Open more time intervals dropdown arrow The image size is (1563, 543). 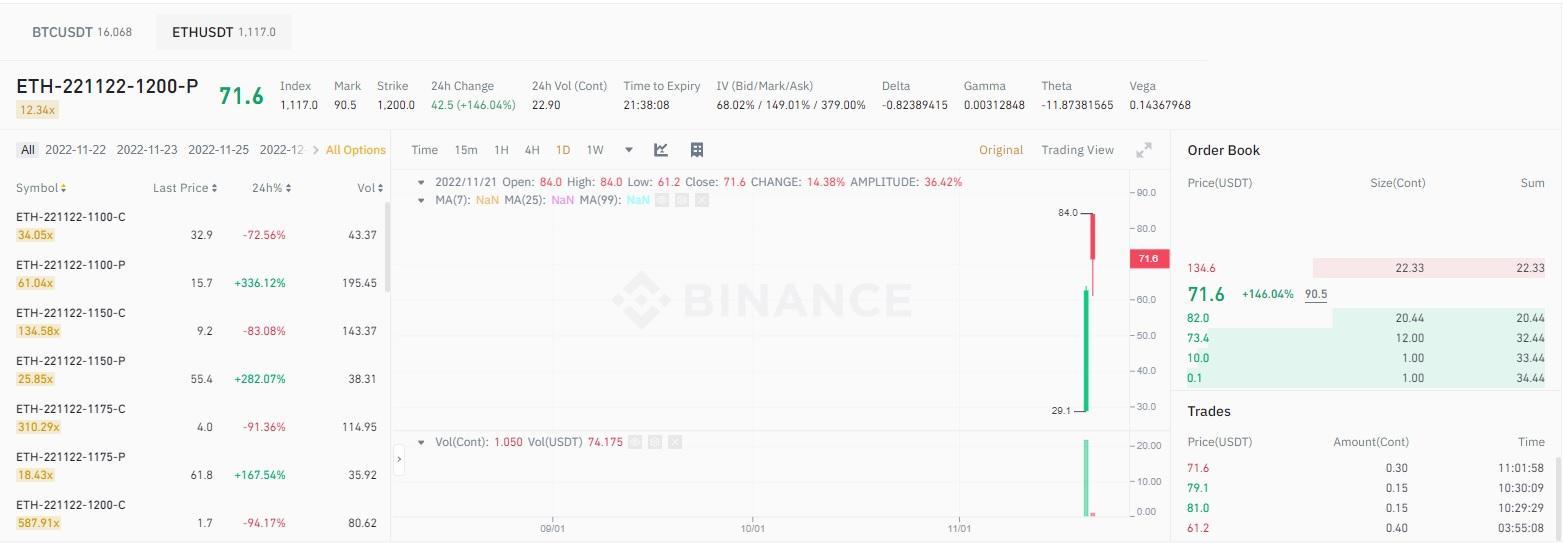[x=629, y=150]
